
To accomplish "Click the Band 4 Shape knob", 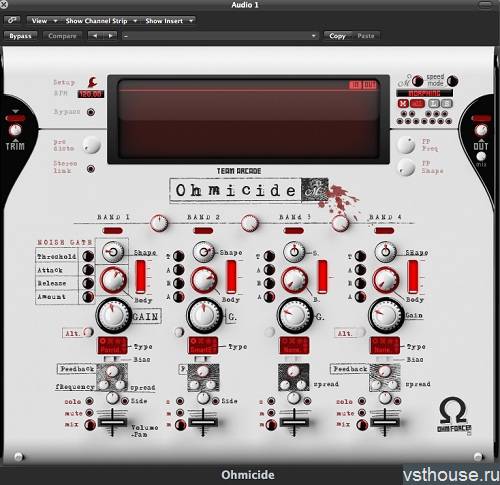I will click(385, 252).
